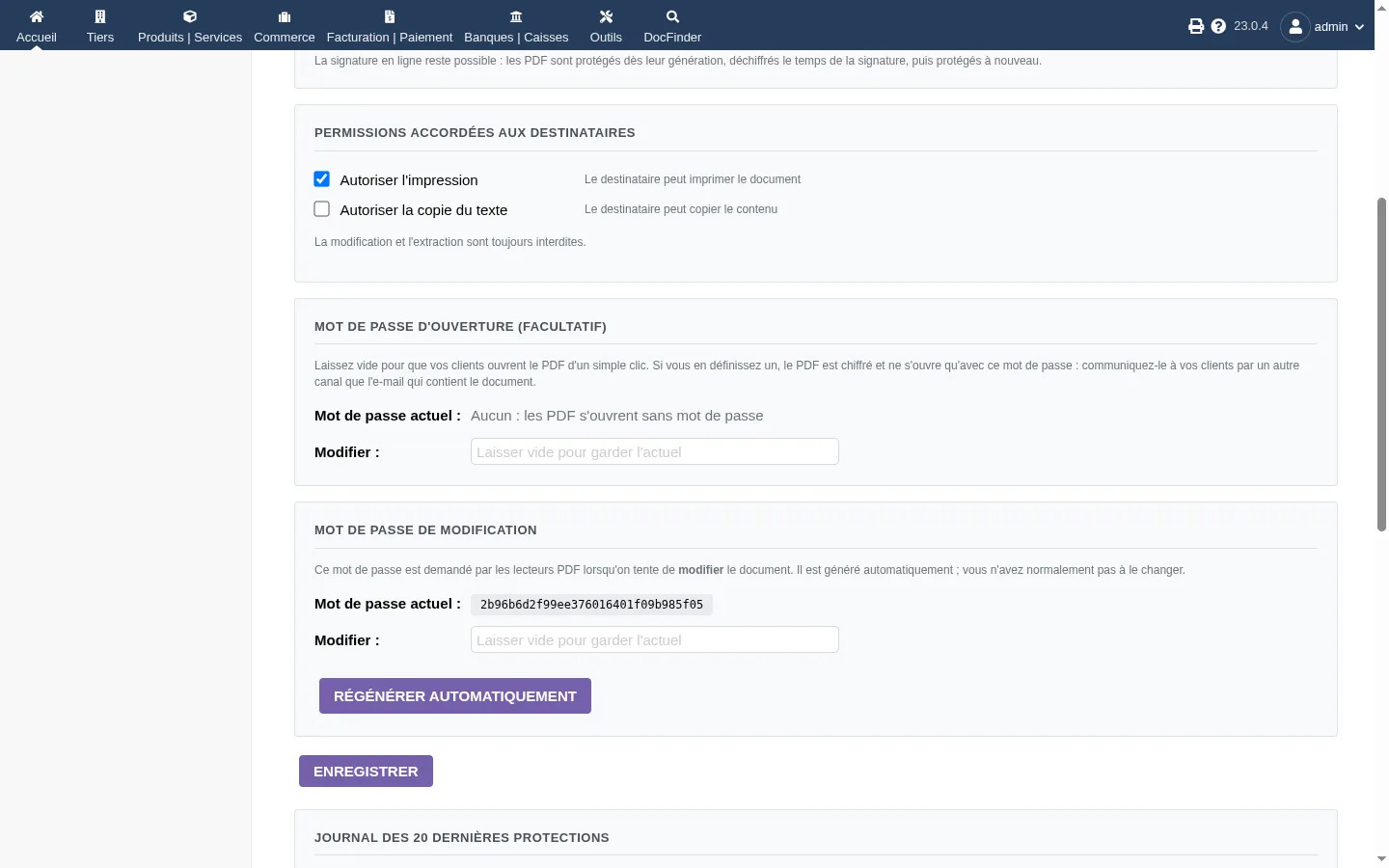Focus the Modifier field for the modification password

(655, 639)
